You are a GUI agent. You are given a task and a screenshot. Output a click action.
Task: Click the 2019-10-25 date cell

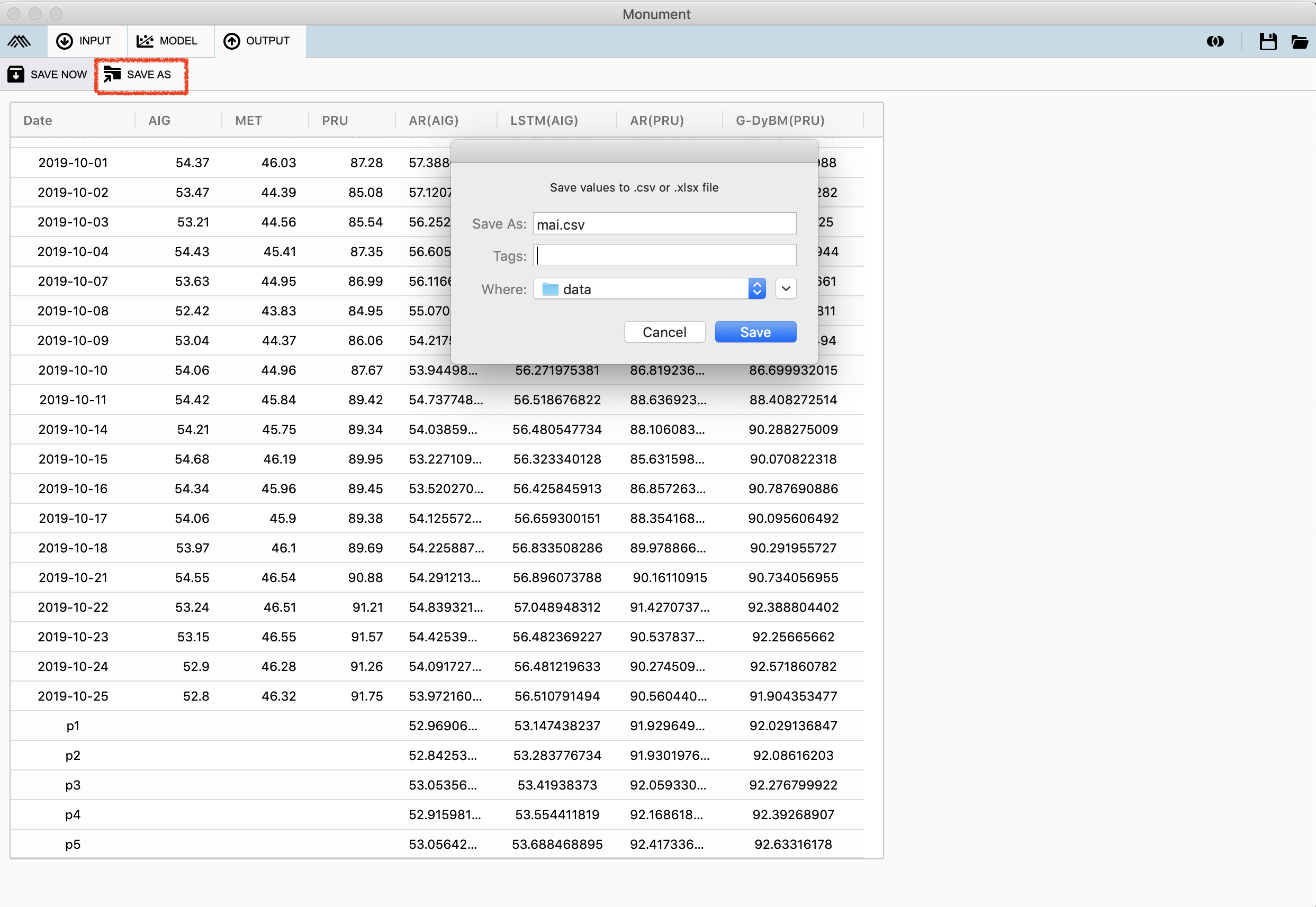click(x=73, y=696)
